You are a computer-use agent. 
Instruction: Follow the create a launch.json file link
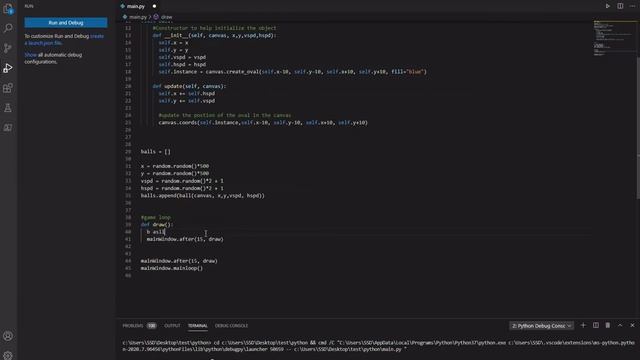coord(64,39)
